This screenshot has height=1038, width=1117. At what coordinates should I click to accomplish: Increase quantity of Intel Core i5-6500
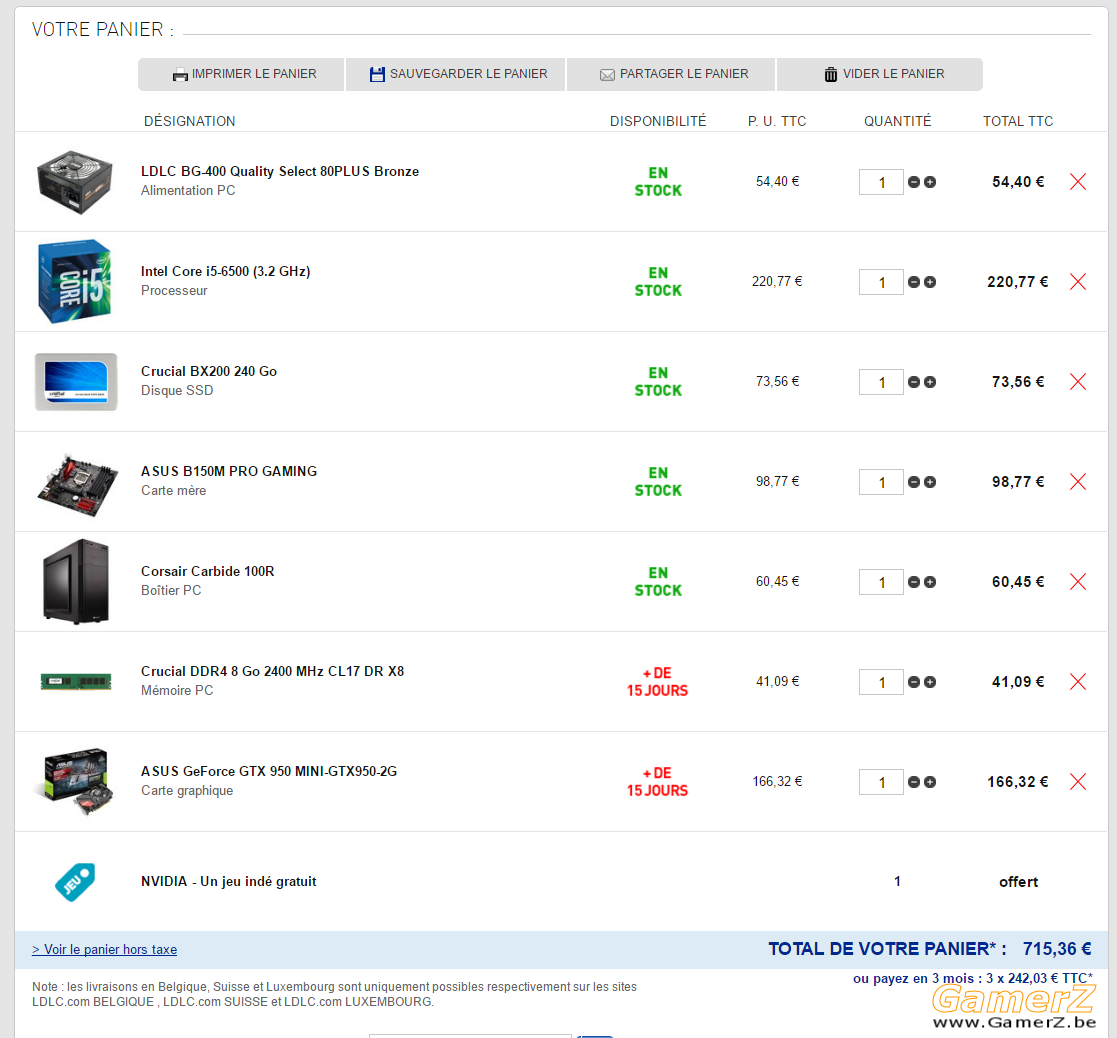(x=930, y=282)
